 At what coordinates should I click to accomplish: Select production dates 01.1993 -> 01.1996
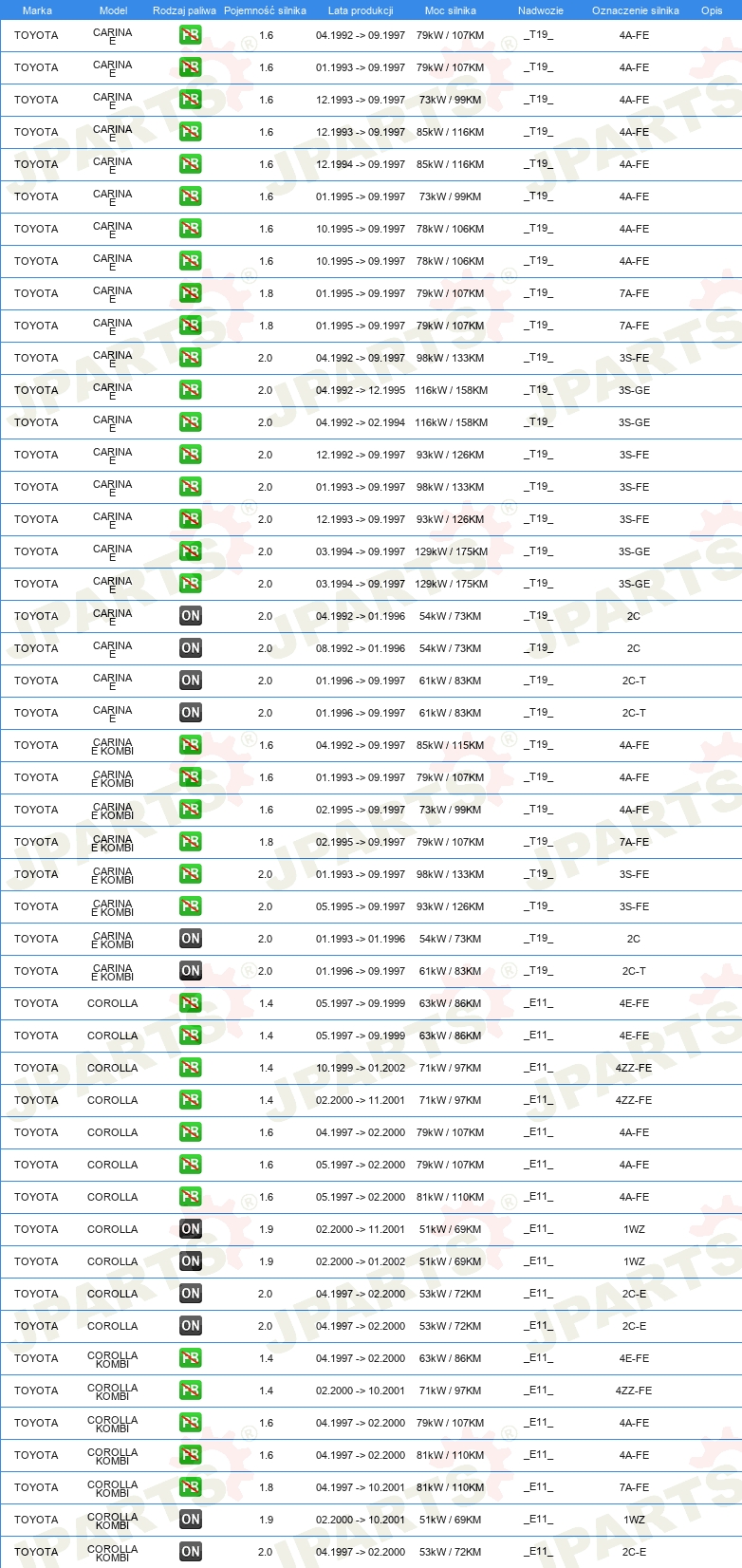coord(361,939)
